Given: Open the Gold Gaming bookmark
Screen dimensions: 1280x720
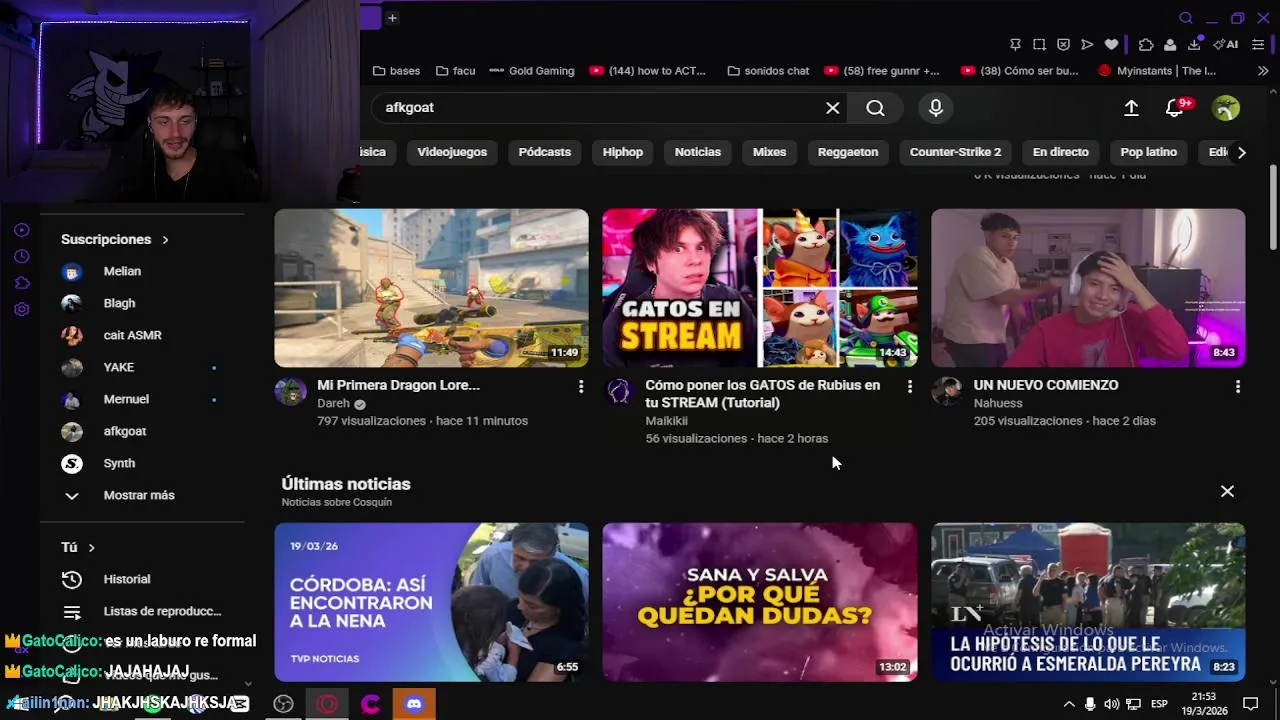Looking at the screenshot, I should [532, 71].
